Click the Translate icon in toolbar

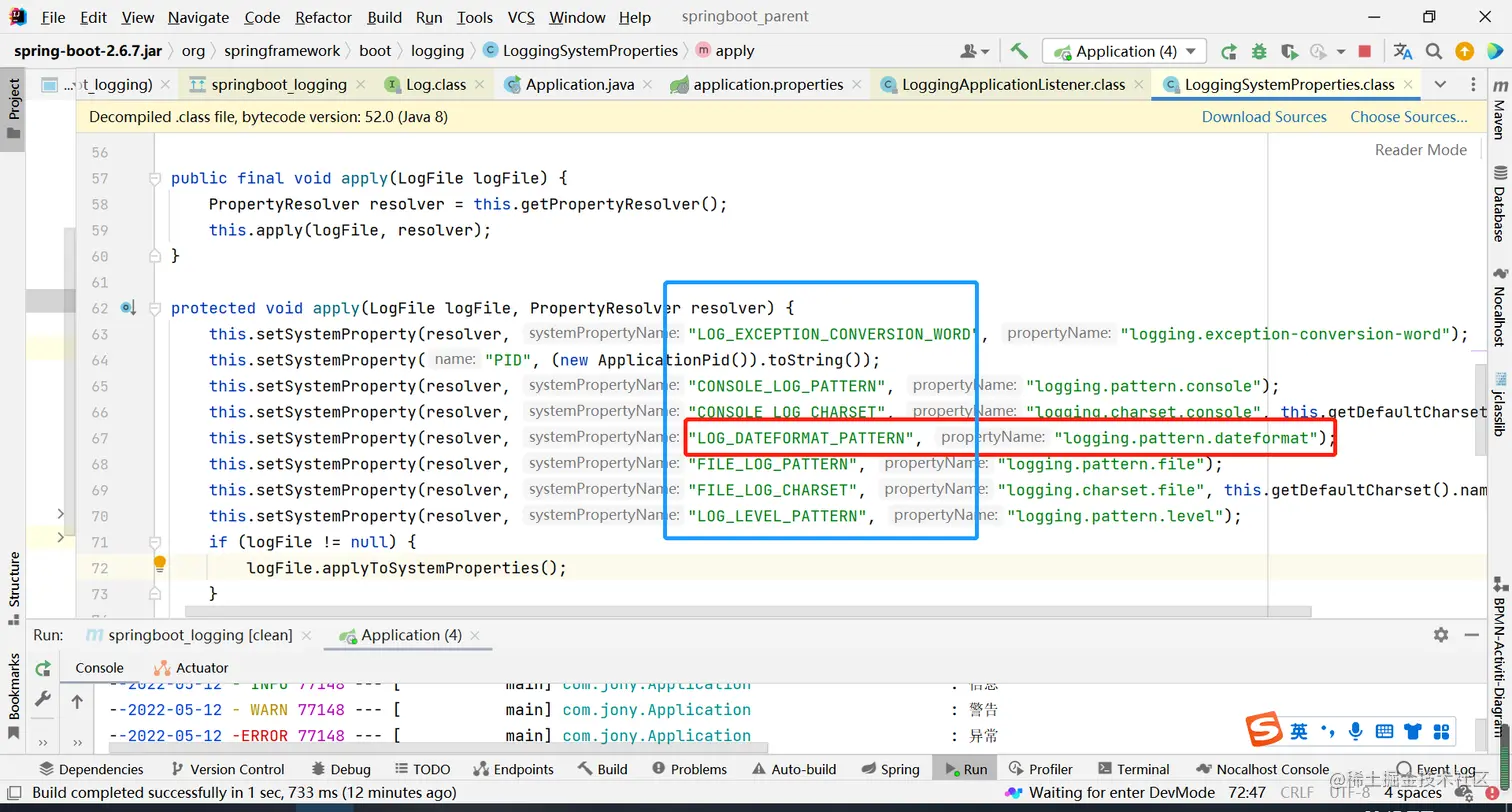coord(1403,51)
